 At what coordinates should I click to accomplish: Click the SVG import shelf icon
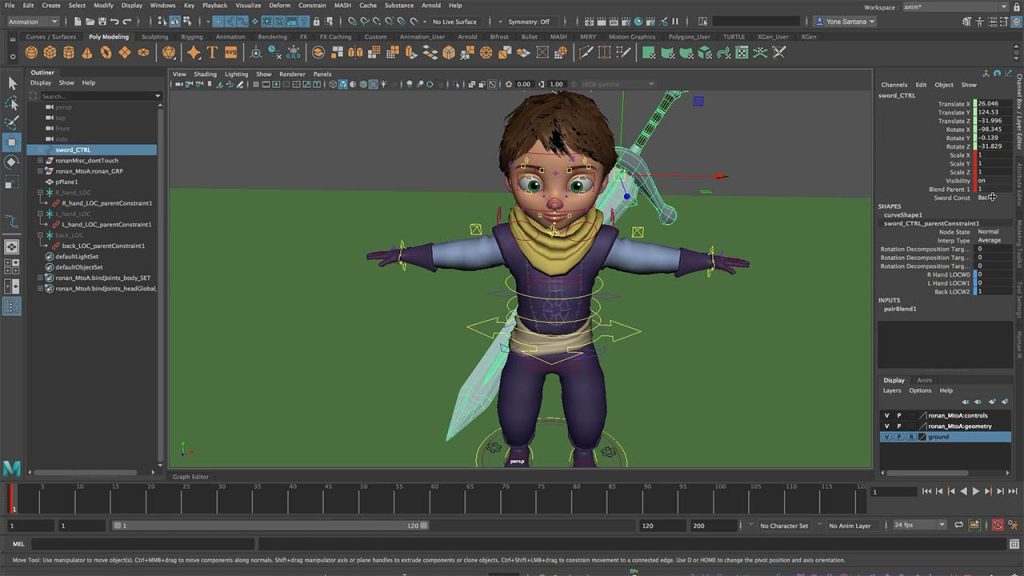point(231,52)
